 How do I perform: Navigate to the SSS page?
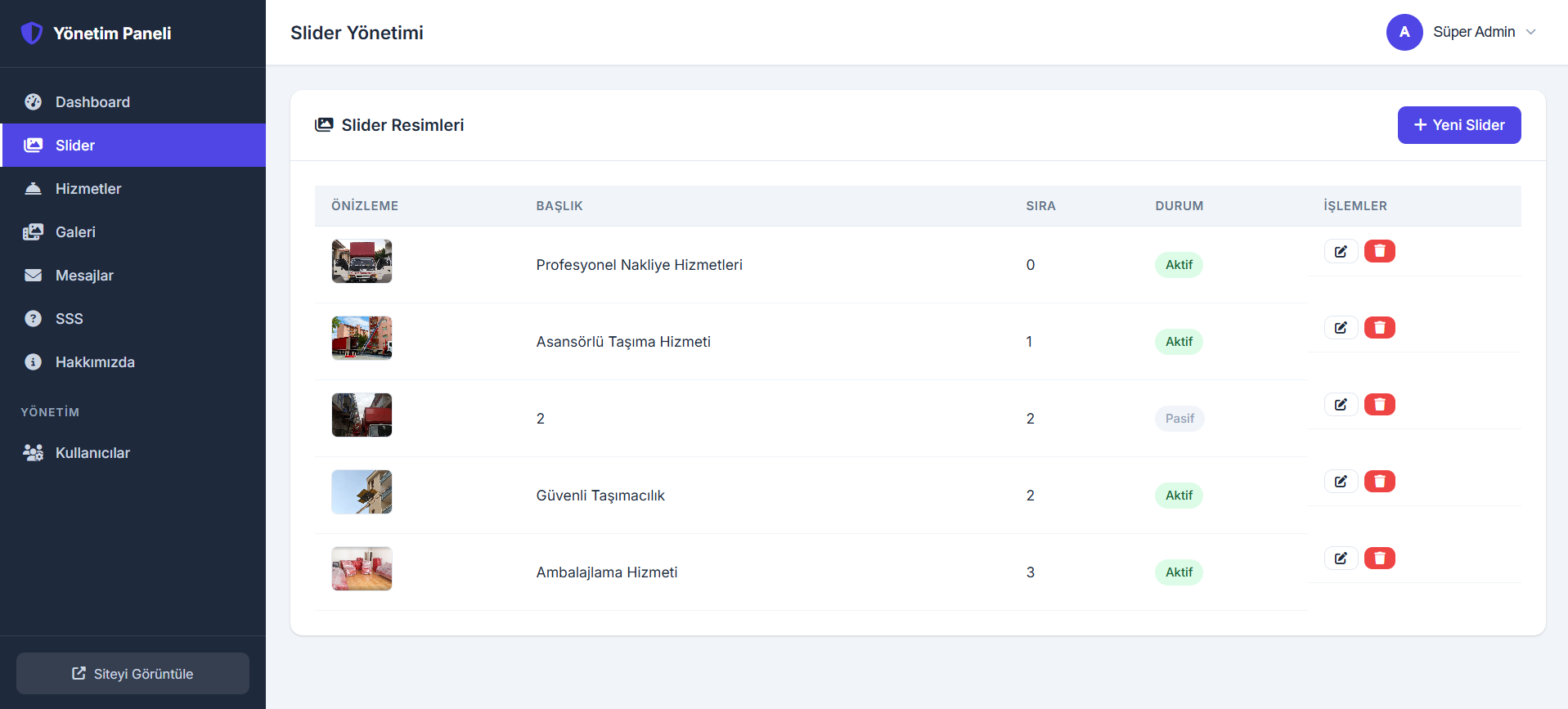point(133,319)
